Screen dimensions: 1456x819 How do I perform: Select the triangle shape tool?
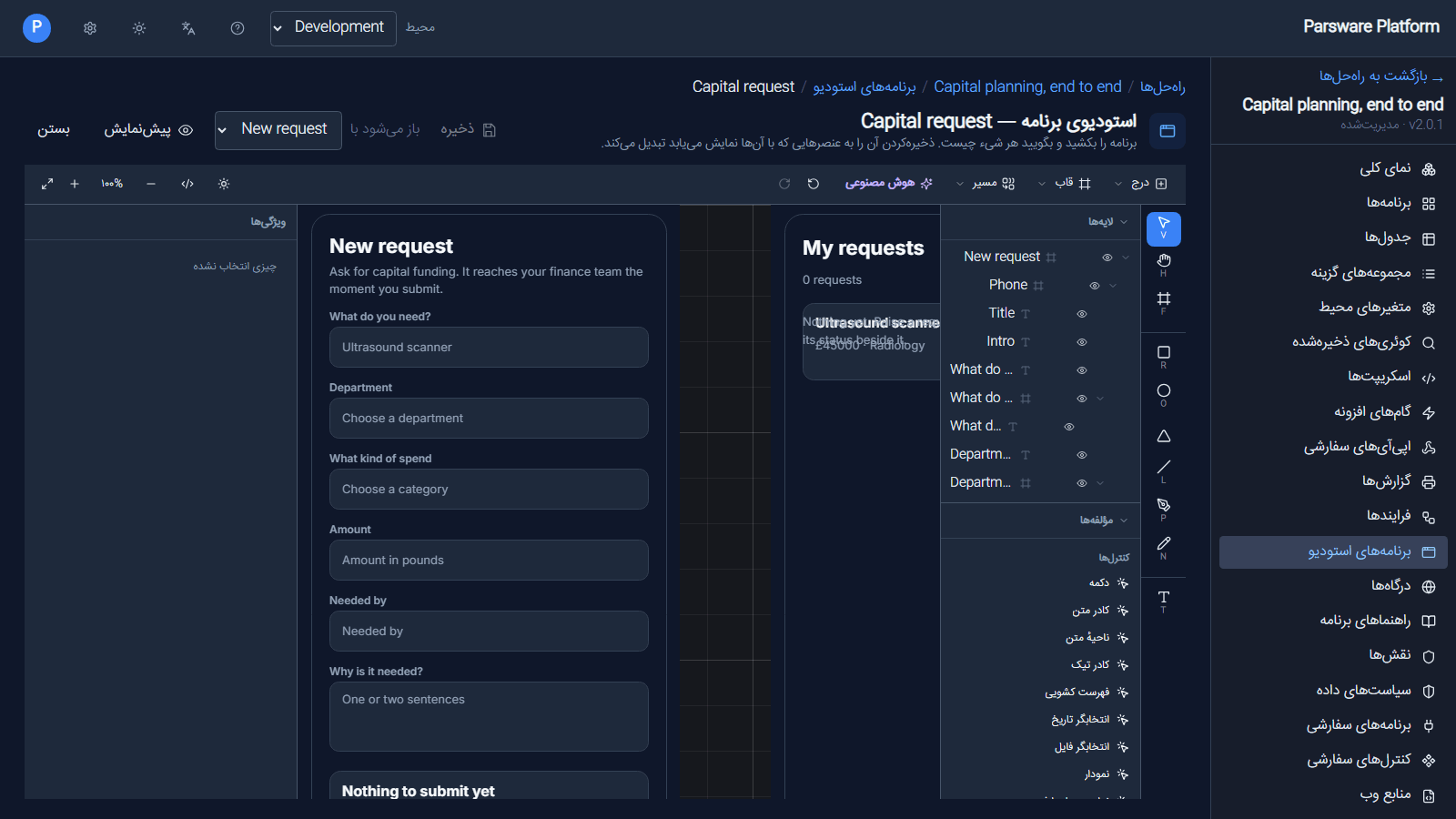click(1163, 436)
